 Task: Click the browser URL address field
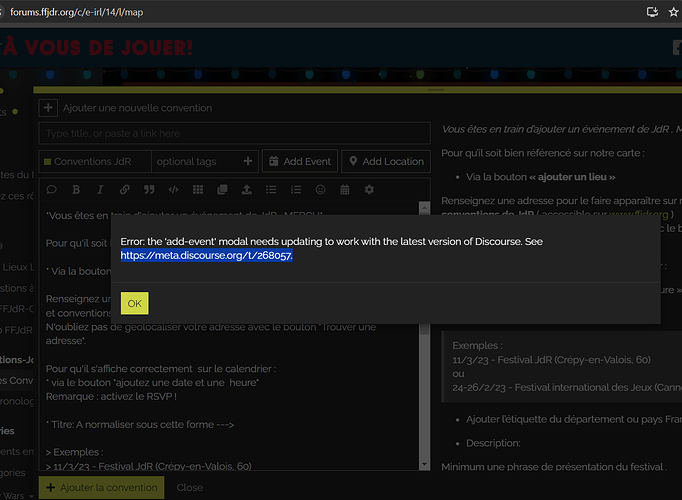pos(77,12)
